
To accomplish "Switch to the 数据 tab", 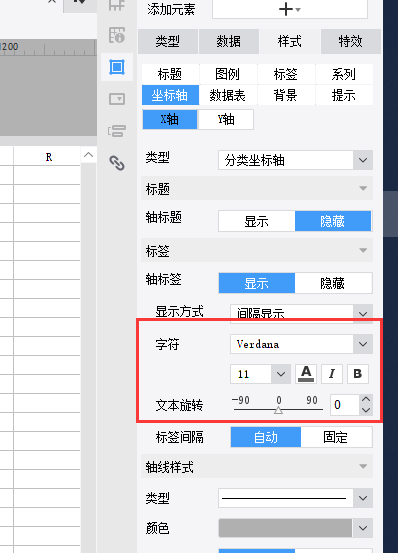I will [229, 41].
